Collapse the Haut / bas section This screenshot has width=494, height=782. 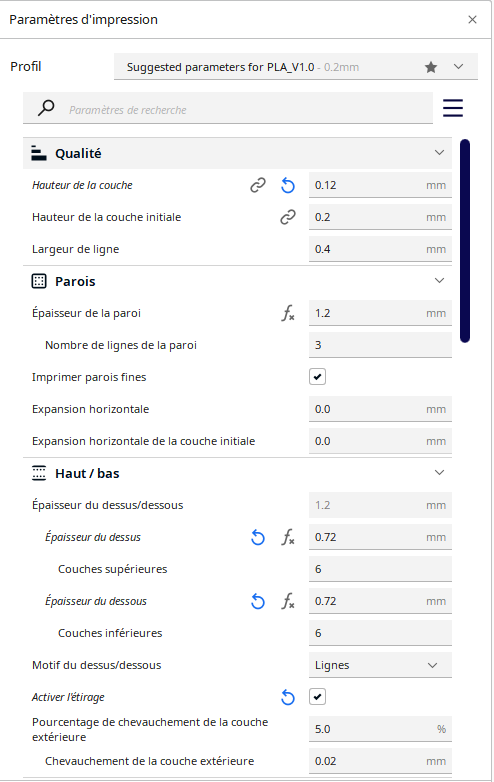tap(439, 472)
